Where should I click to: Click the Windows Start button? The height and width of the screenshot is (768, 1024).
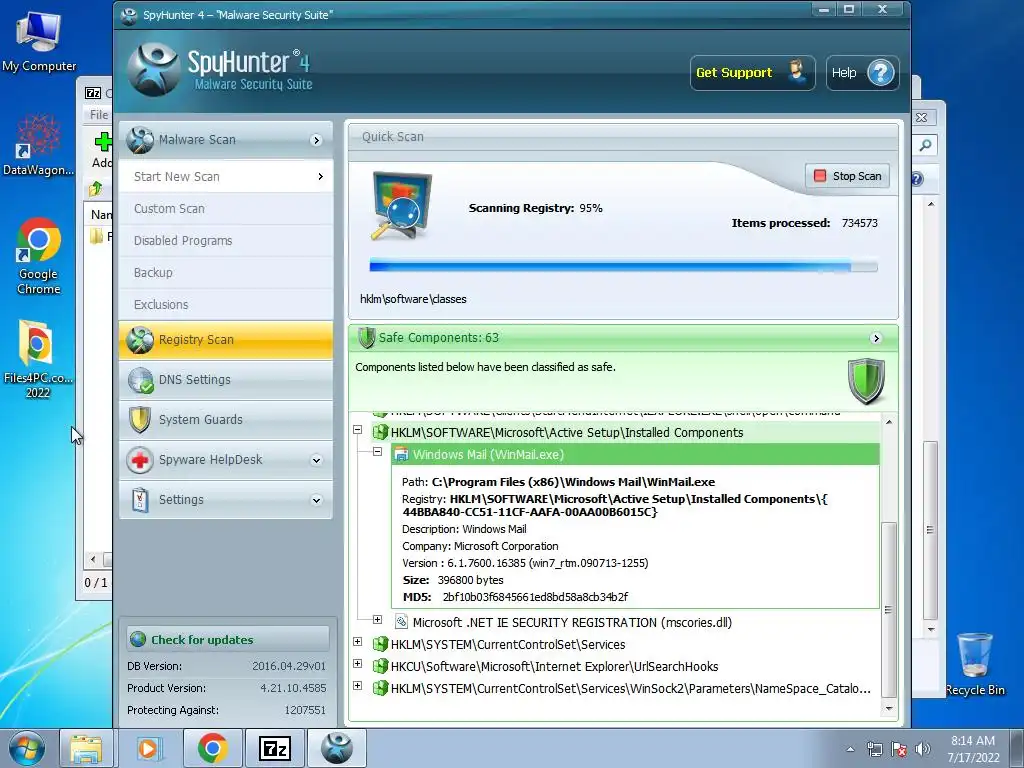(x=27, y=748)
